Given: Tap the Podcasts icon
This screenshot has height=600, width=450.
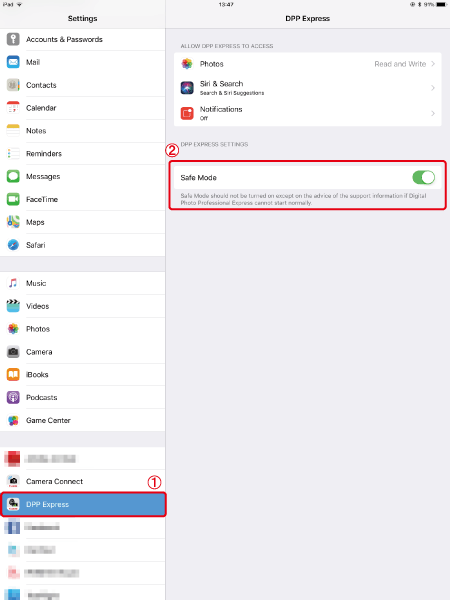Looking at the screenshot, I should pyautogui.click(x=13, y=397).
